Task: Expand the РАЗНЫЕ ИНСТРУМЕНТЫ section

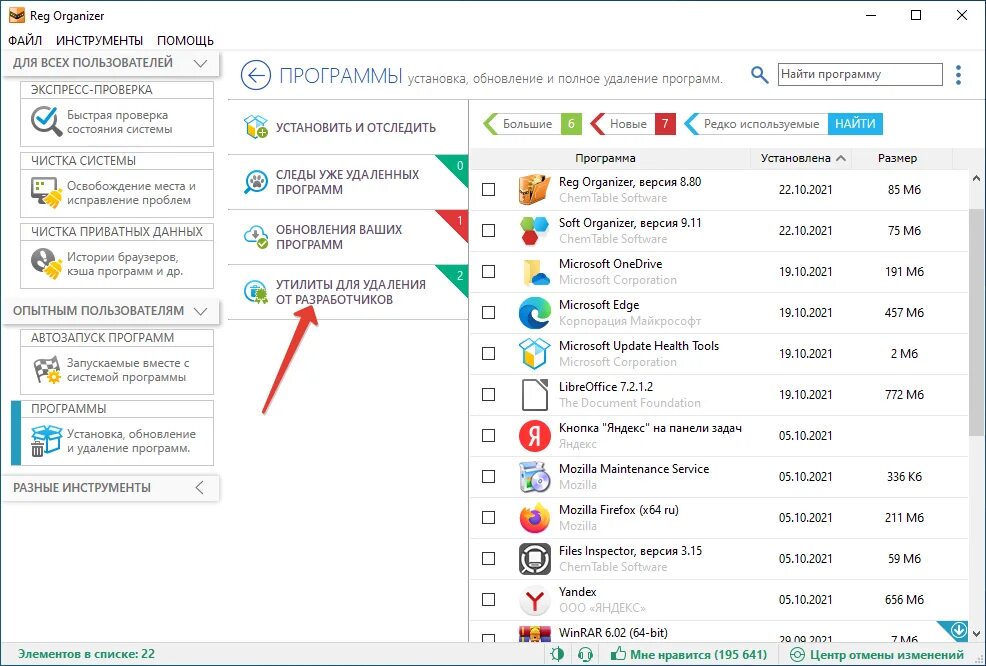Action: pyautogui.click(x=199, y=487)
